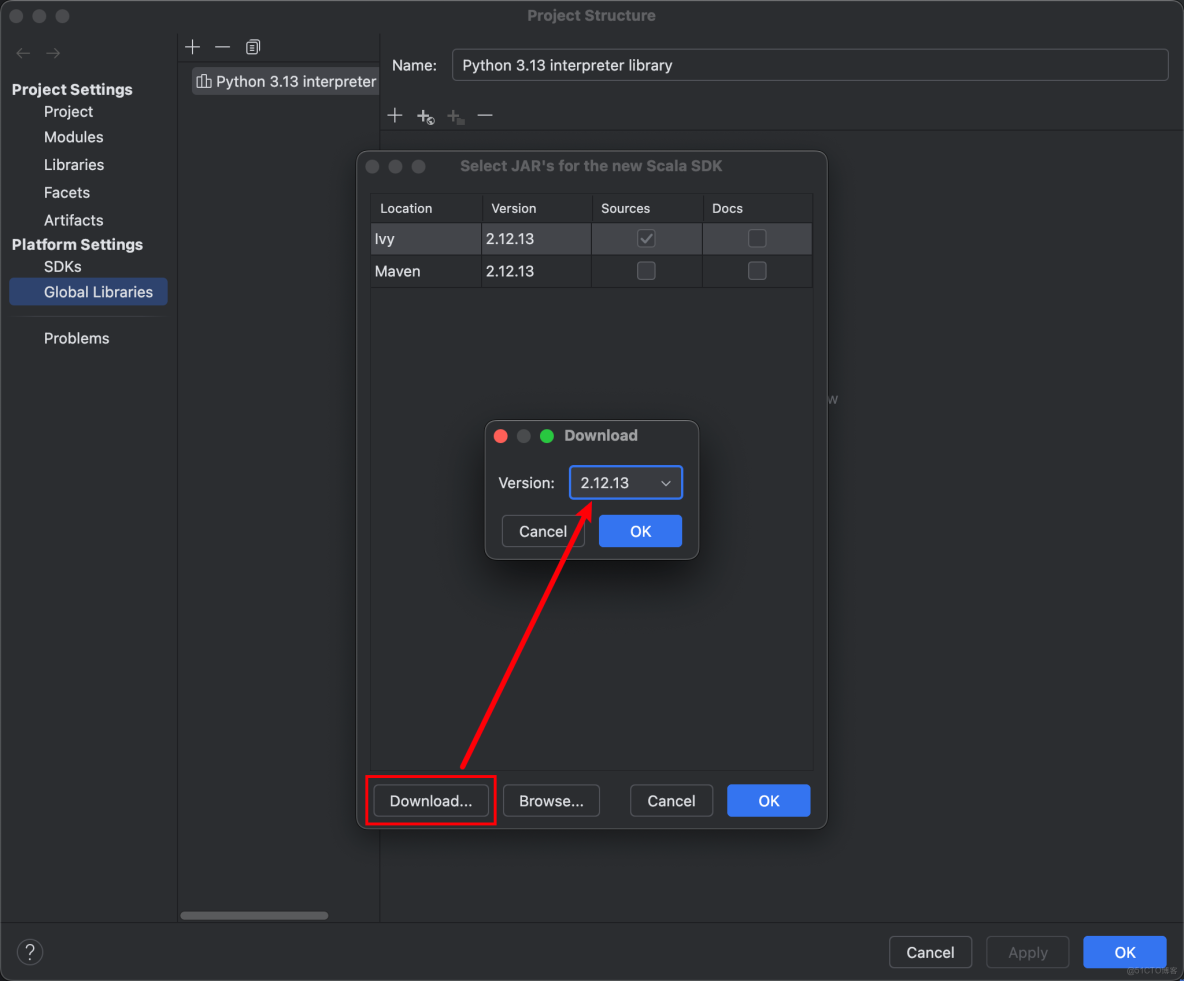Open Project settings section
The image size is (1184, 981).
coord(68,111)
